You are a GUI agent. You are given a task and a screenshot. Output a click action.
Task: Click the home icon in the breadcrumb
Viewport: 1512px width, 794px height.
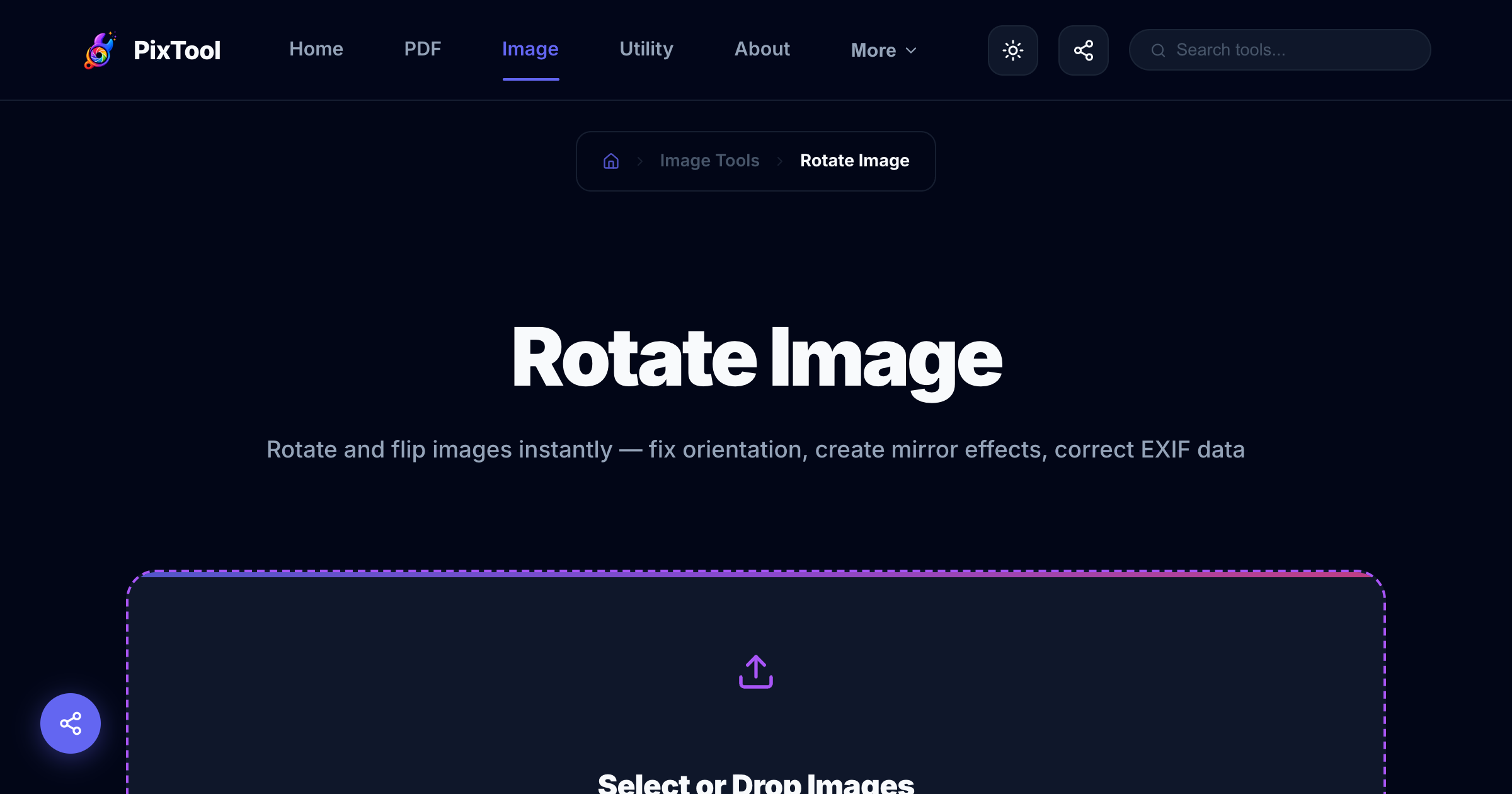click(610, 161)
